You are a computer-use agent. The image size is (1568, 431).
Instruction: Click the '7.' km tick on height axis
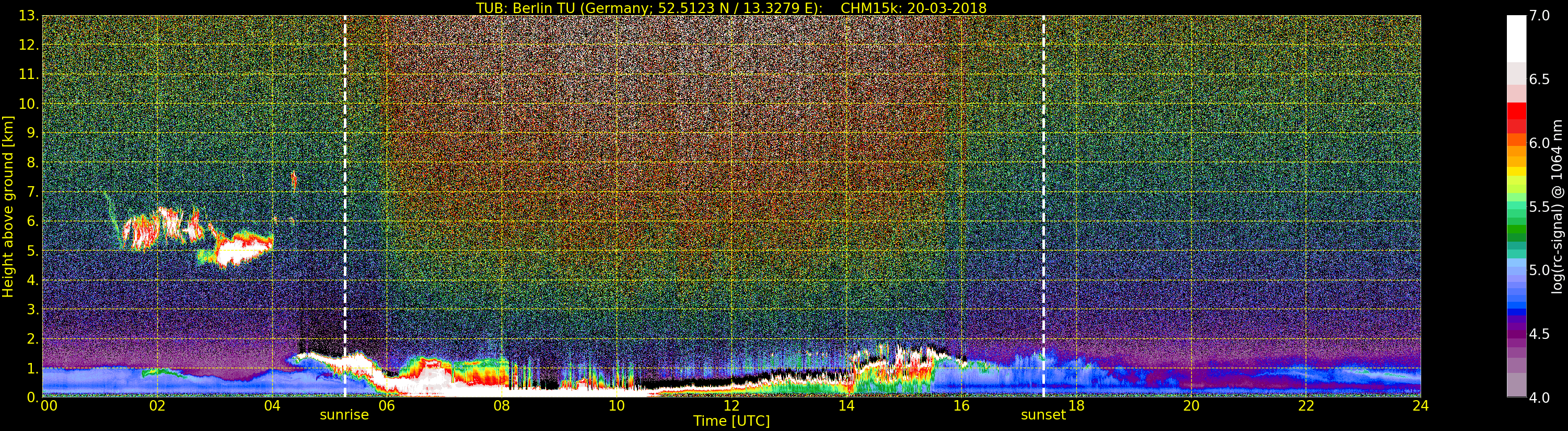(32, 192)
